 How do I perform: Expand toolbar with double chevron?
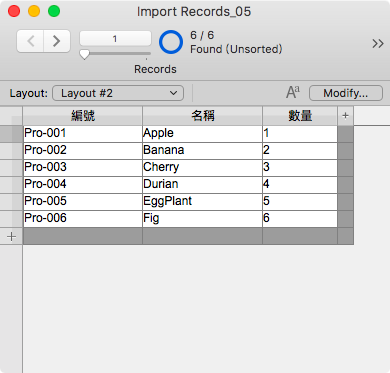point(378,43)
